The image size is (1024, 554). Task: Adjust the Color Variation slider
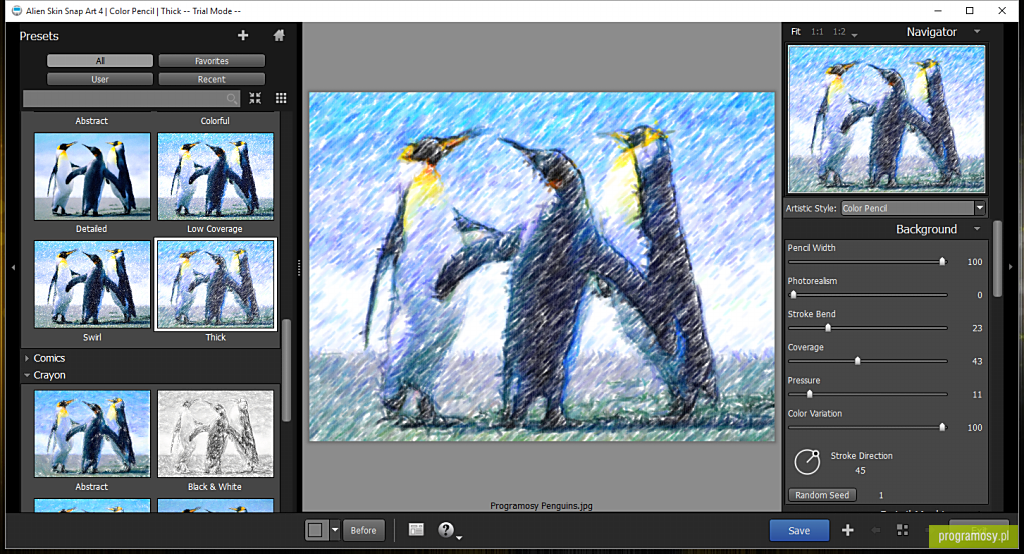coord(868,427)
